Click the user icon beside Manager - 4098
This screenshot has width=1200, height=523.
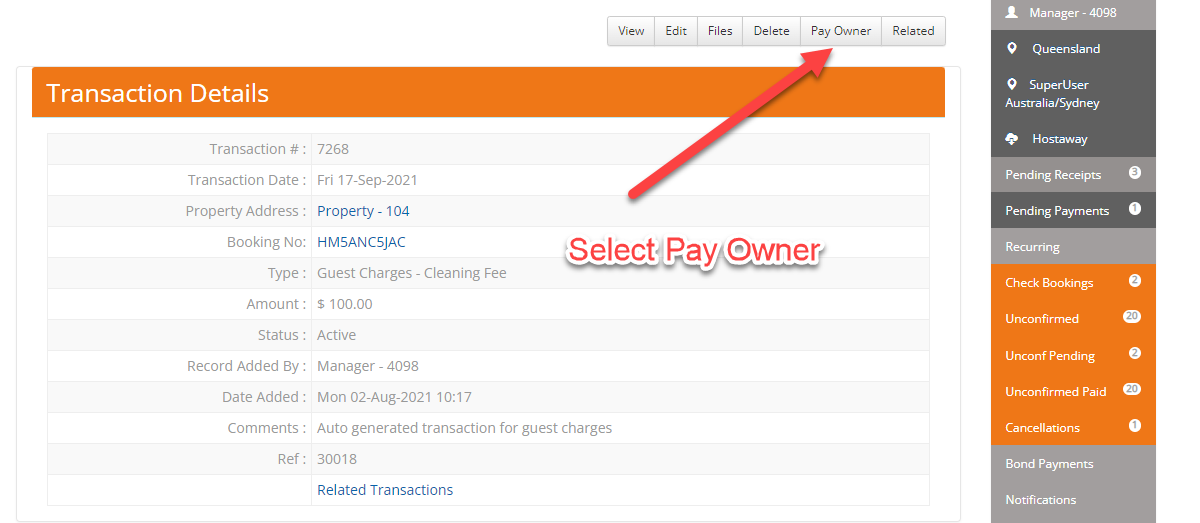1012,12
